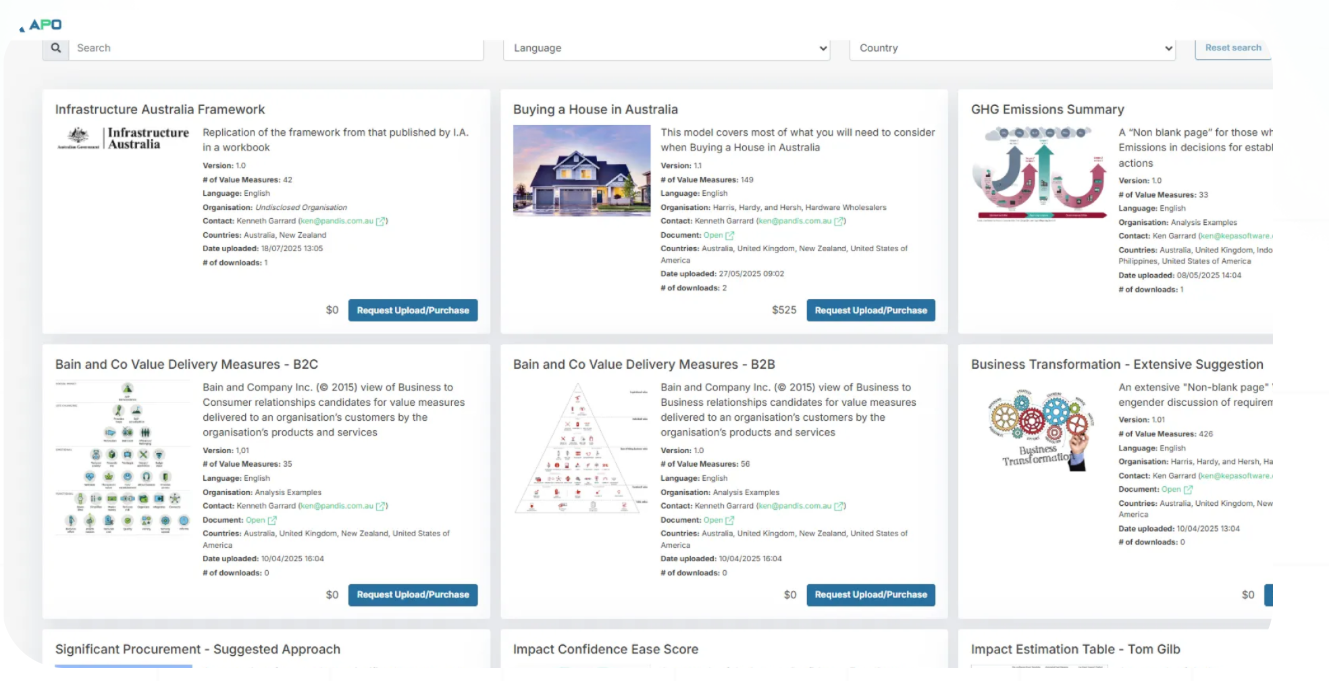Request Upload/Purchase for Bain B2C measures
This screenshot has width=1329, height=681.
412,595
